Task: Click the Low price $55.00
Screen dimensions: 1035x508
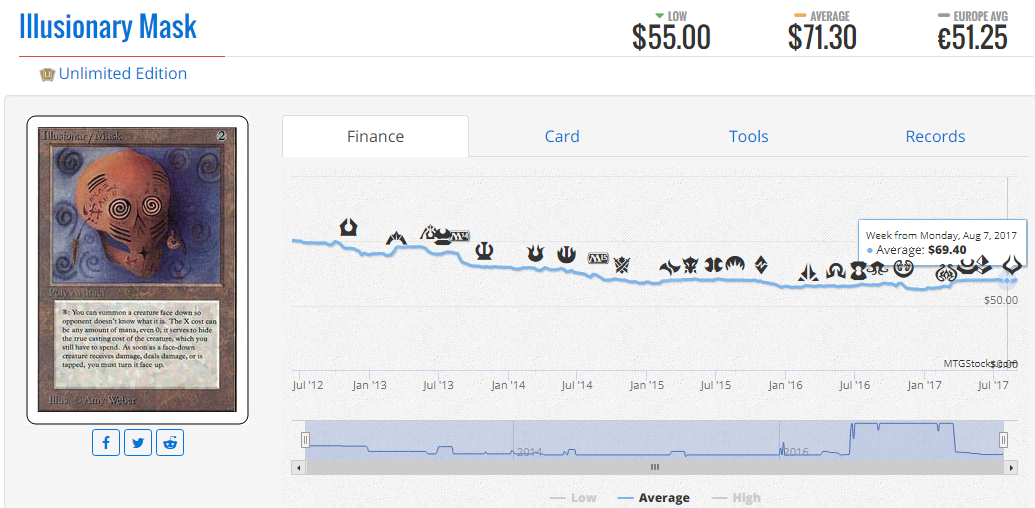Action: pyautogui.click(x=671, y=37)
